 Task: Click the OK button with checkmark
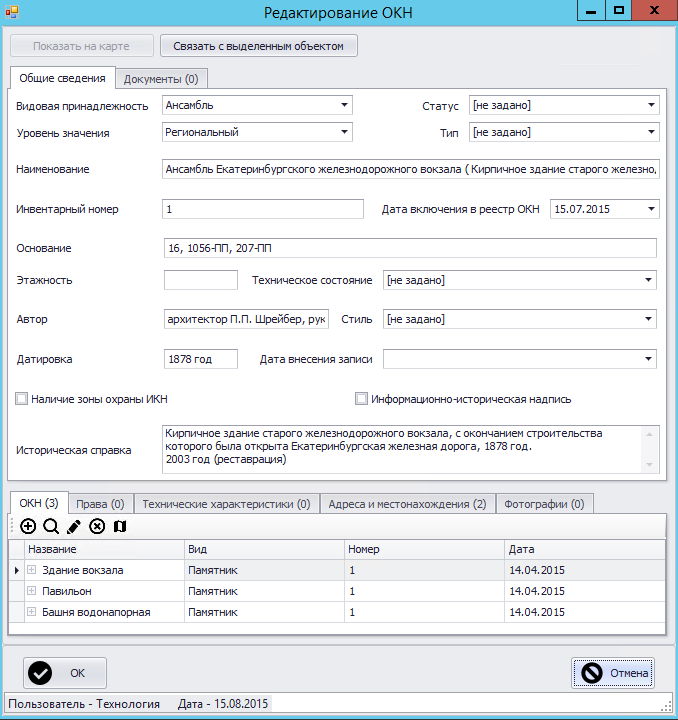point(65,673)
